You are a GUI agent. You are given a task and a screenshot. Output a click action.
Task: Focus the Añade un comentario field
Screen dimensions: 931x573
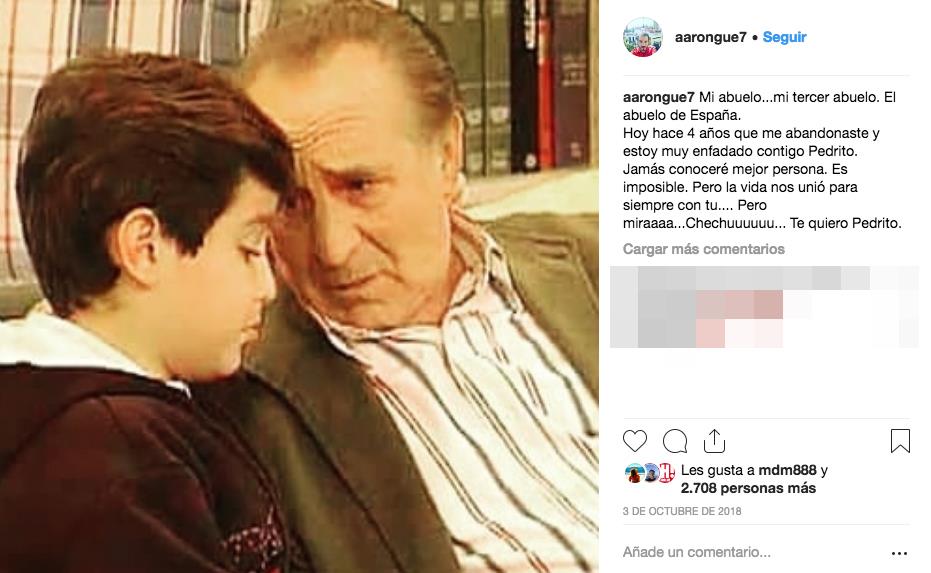coord(696,552)
